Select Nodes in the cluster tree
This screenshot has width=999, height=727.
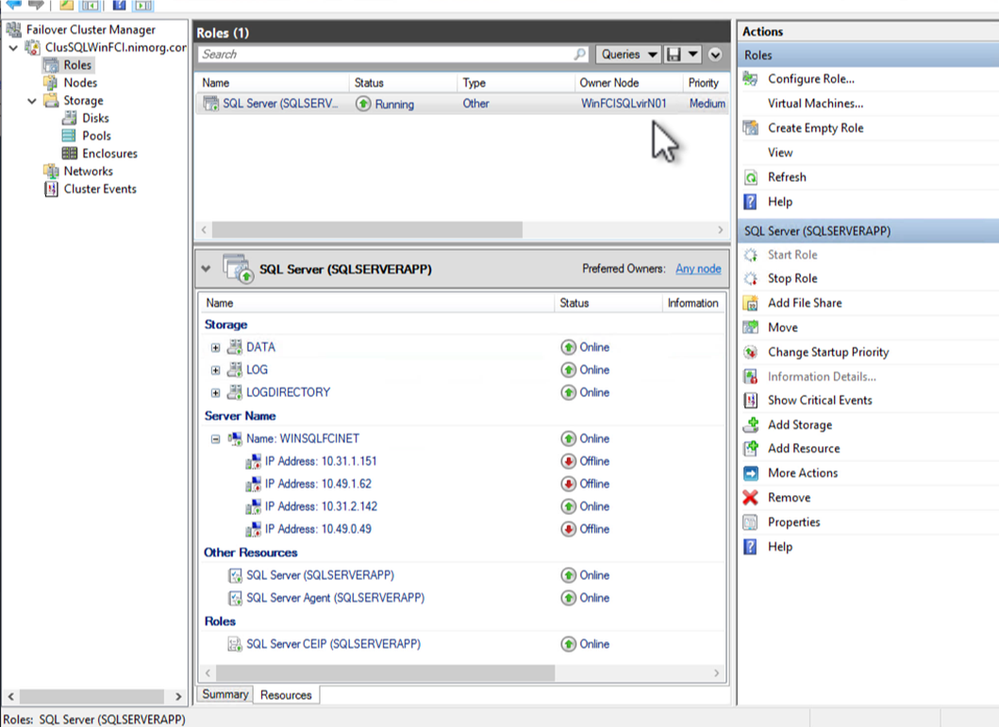click(80, 83)
